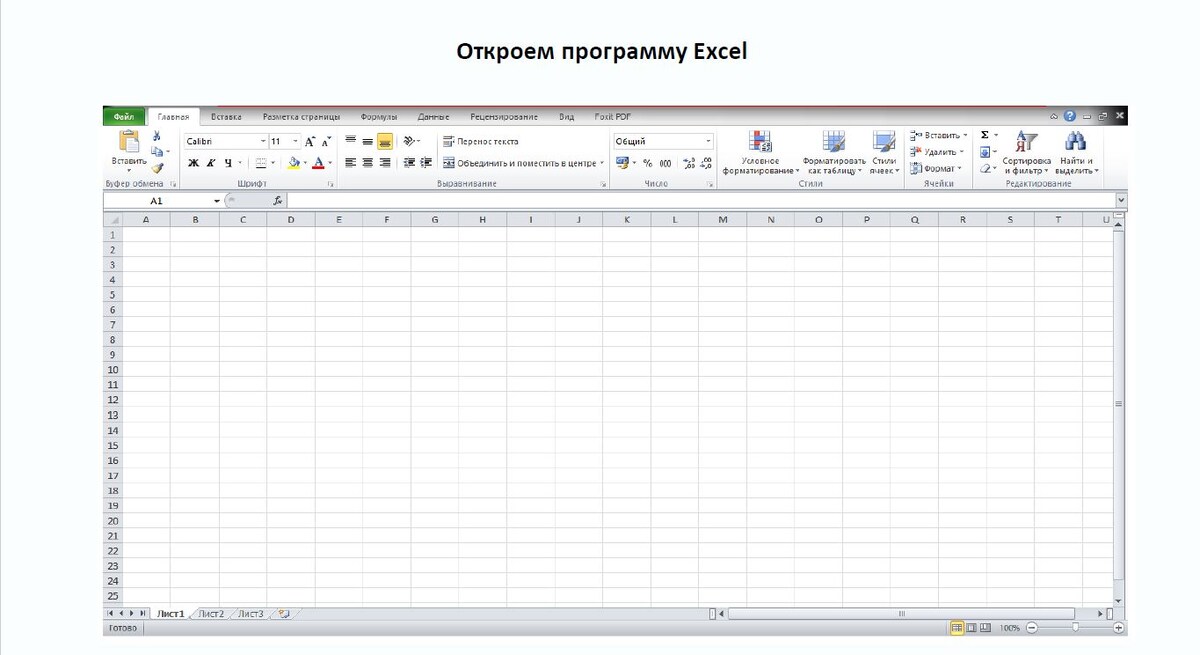Apply the red font color A
The height and width of the screenshot is (655, 1200).
click(x=318, y=163)
